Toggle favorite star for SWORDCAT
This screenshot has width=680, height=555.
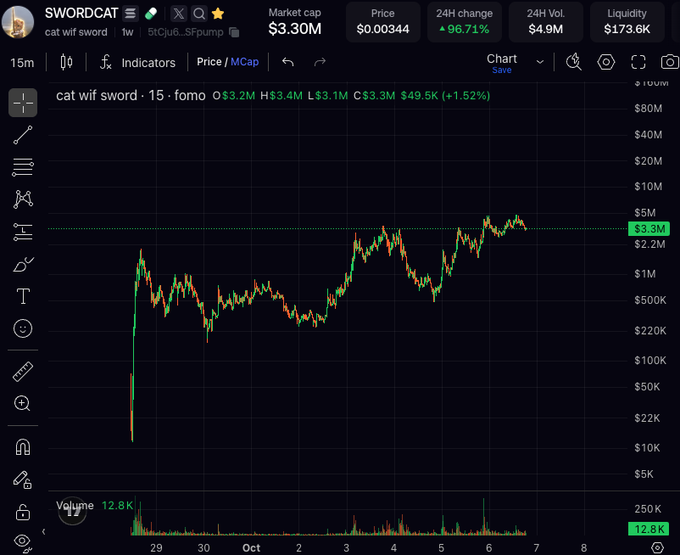[x=218, y=13]
